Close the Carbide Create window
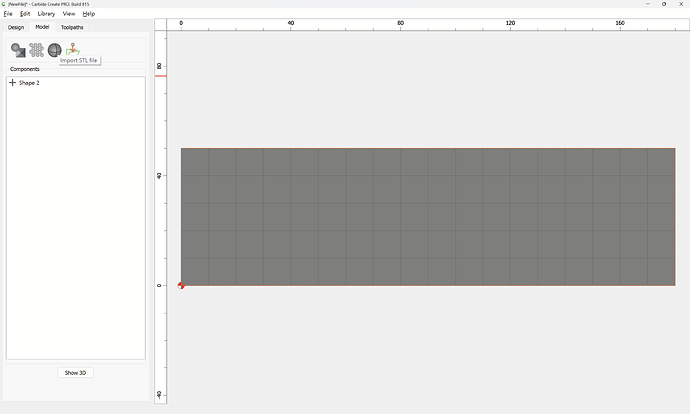This screenshot has height=414, width=690. point(681,4)
